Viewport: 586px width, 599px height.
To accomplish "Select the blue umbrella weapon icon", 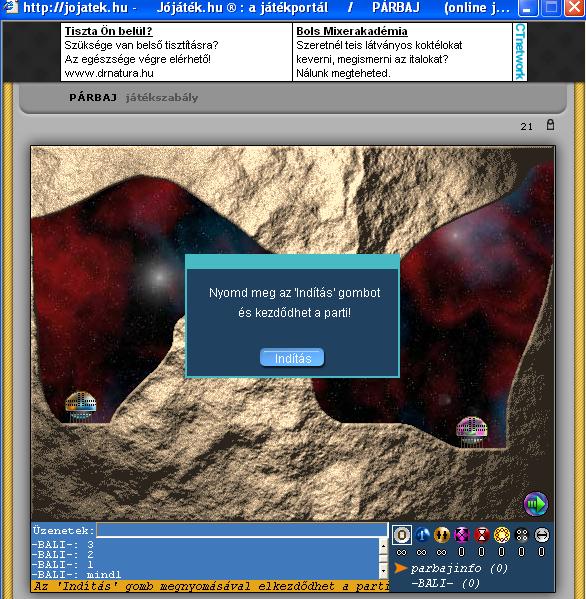I will click(422, 535).
